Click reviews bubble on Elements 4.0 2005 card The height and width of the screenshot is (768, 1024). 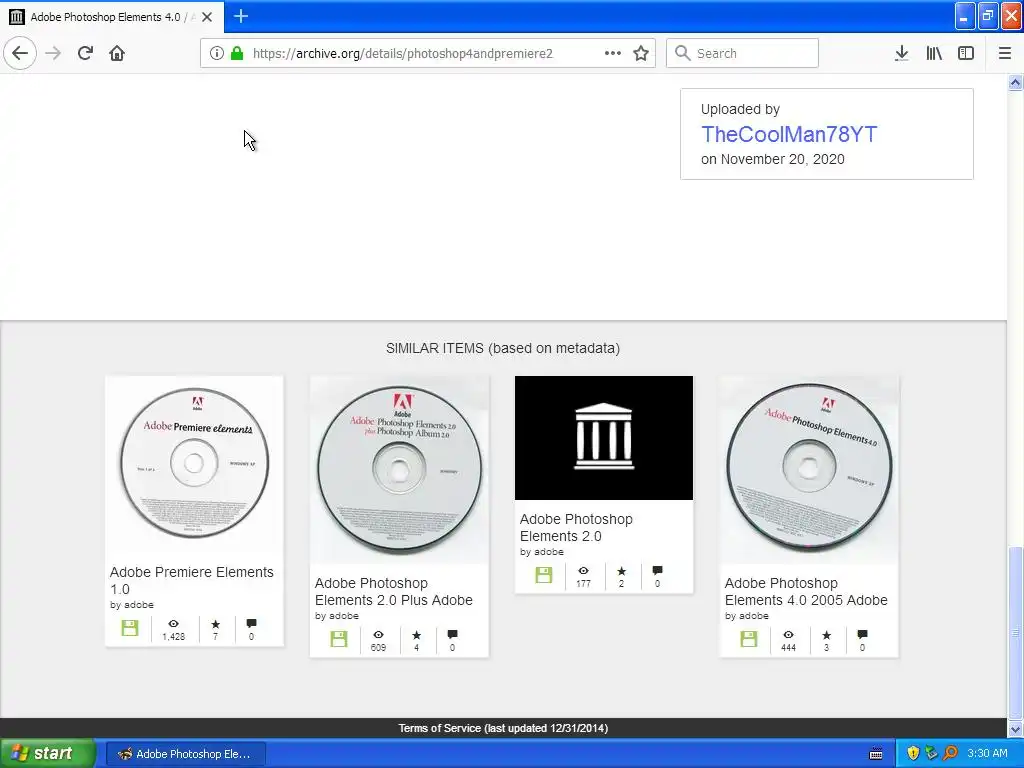pos(862,635)
